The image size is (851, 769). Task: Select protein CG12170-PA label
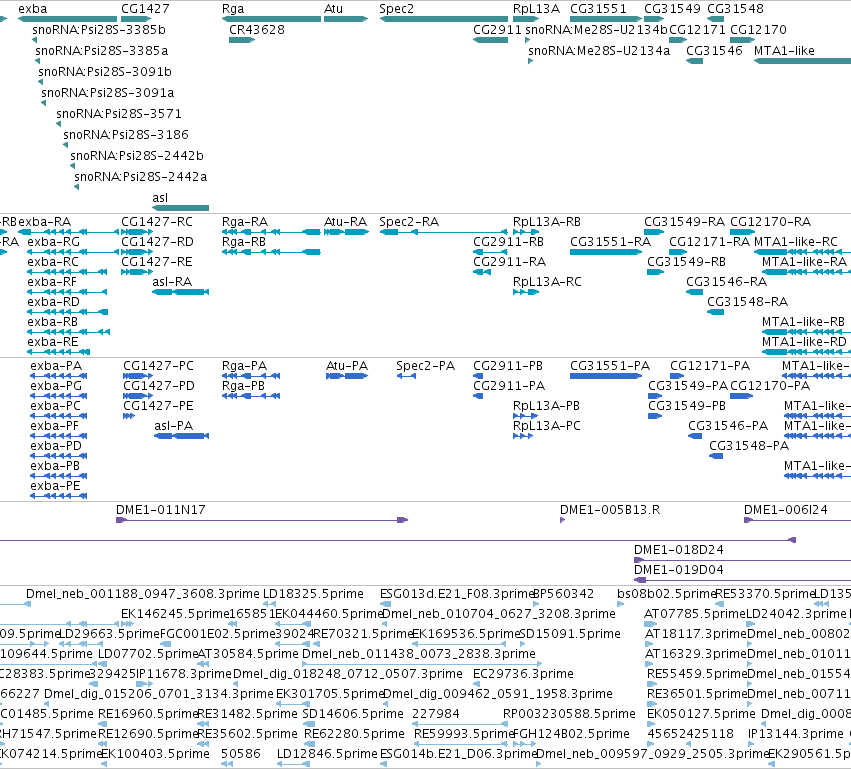[x=770, y=386]
